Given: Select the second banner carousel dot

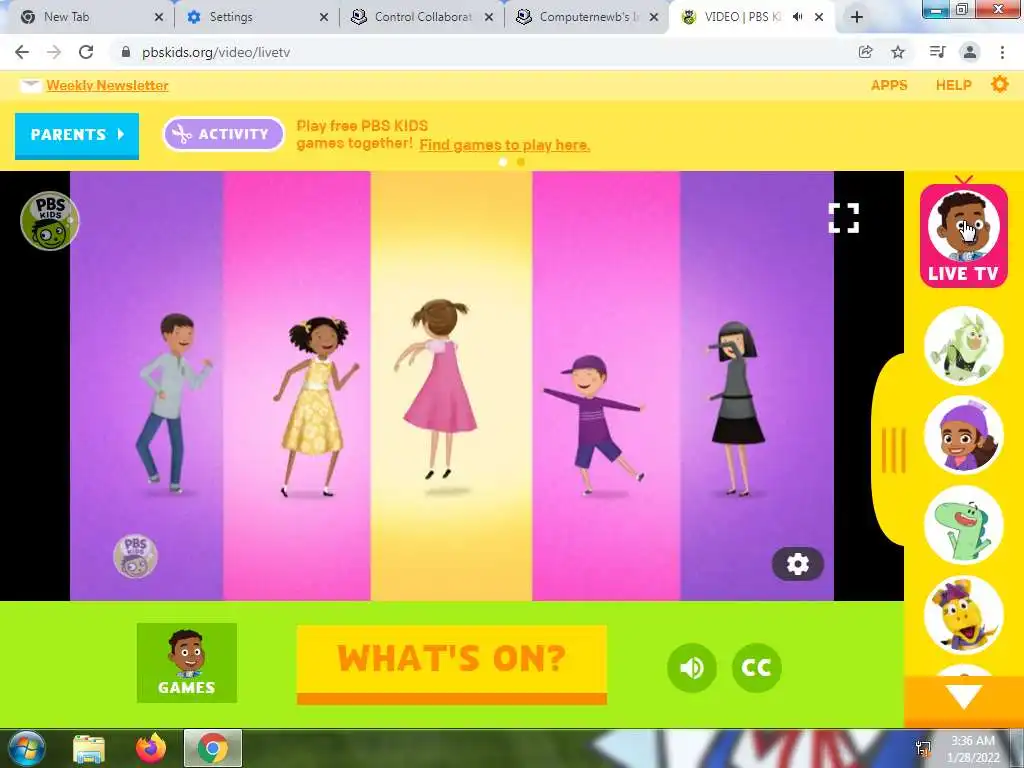Looking at the screenshot, I should pos(520,162).
